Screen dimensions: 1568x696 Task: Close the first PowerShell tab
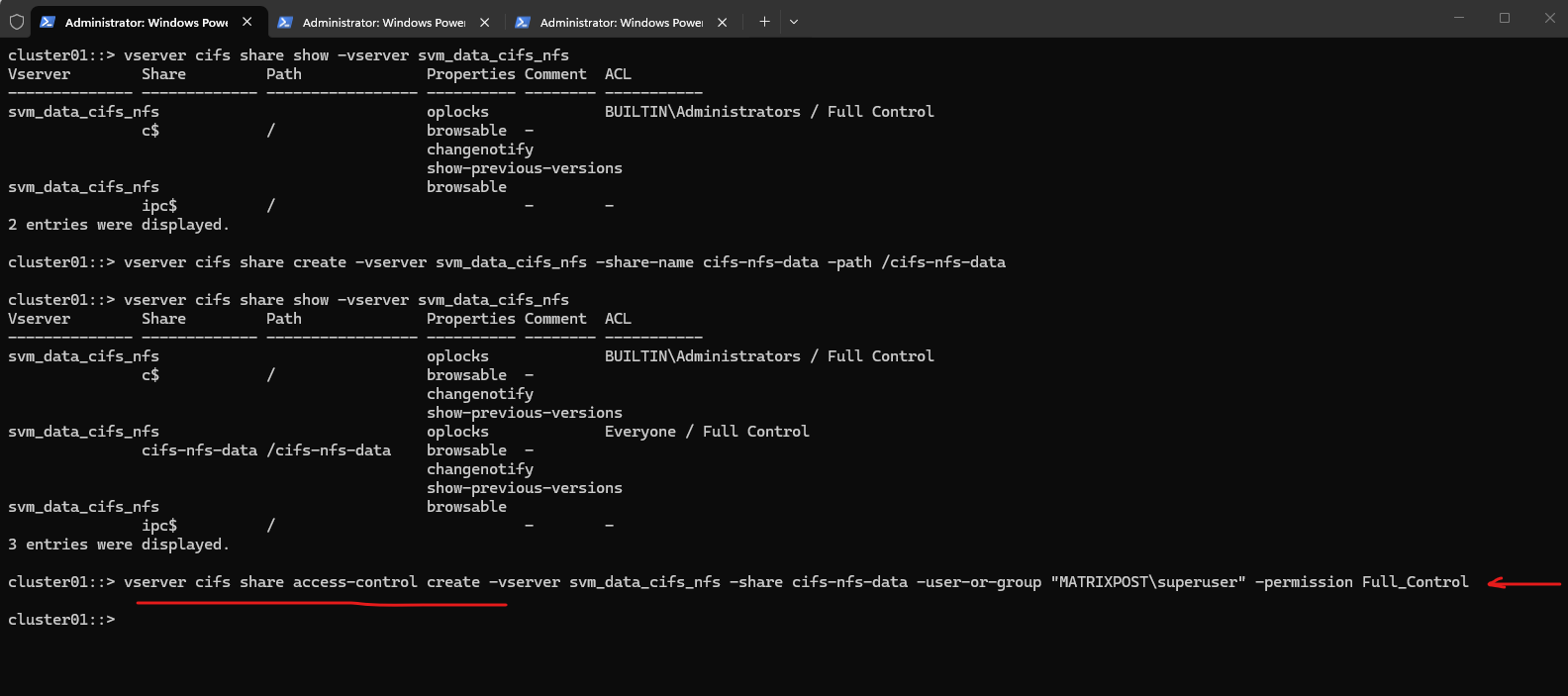(x=247, y=22)
